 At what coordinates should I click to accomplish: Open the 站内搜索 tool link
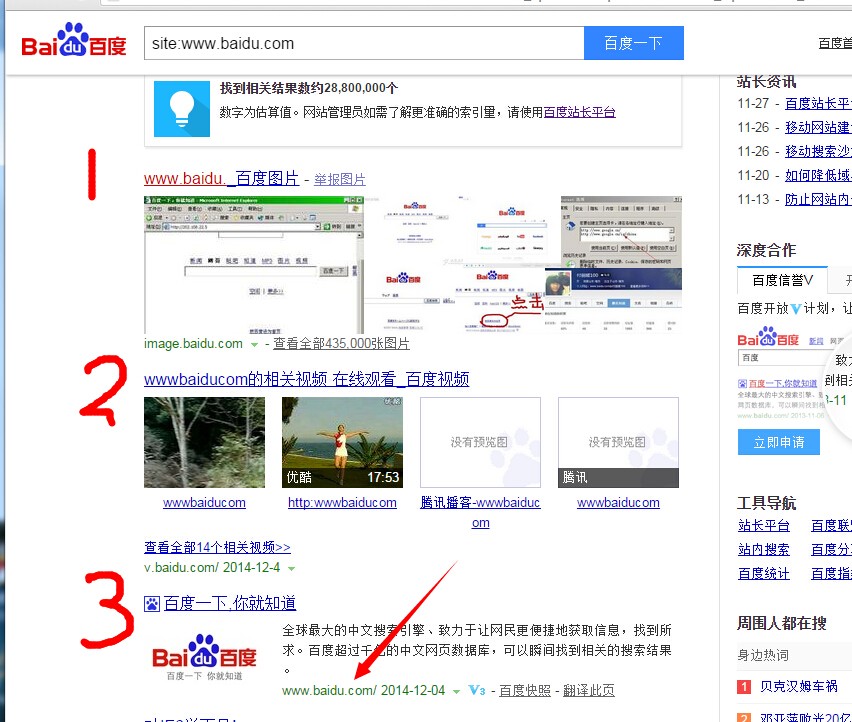tap(764, 549)
